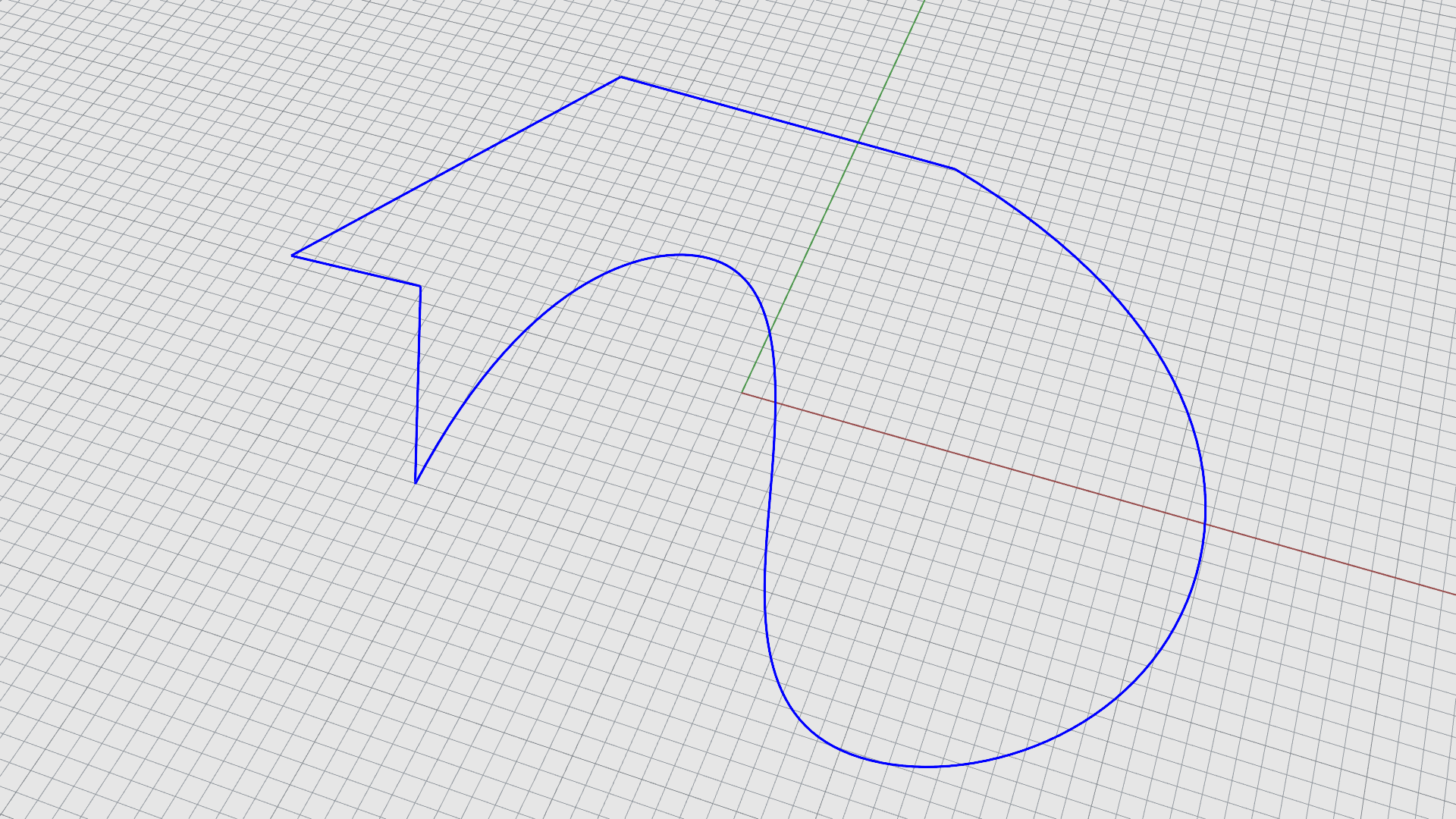Click the corner where straight edge meets large arc
The height and width of the screenshot is (819, 1456).
click(x=954, y=168)
